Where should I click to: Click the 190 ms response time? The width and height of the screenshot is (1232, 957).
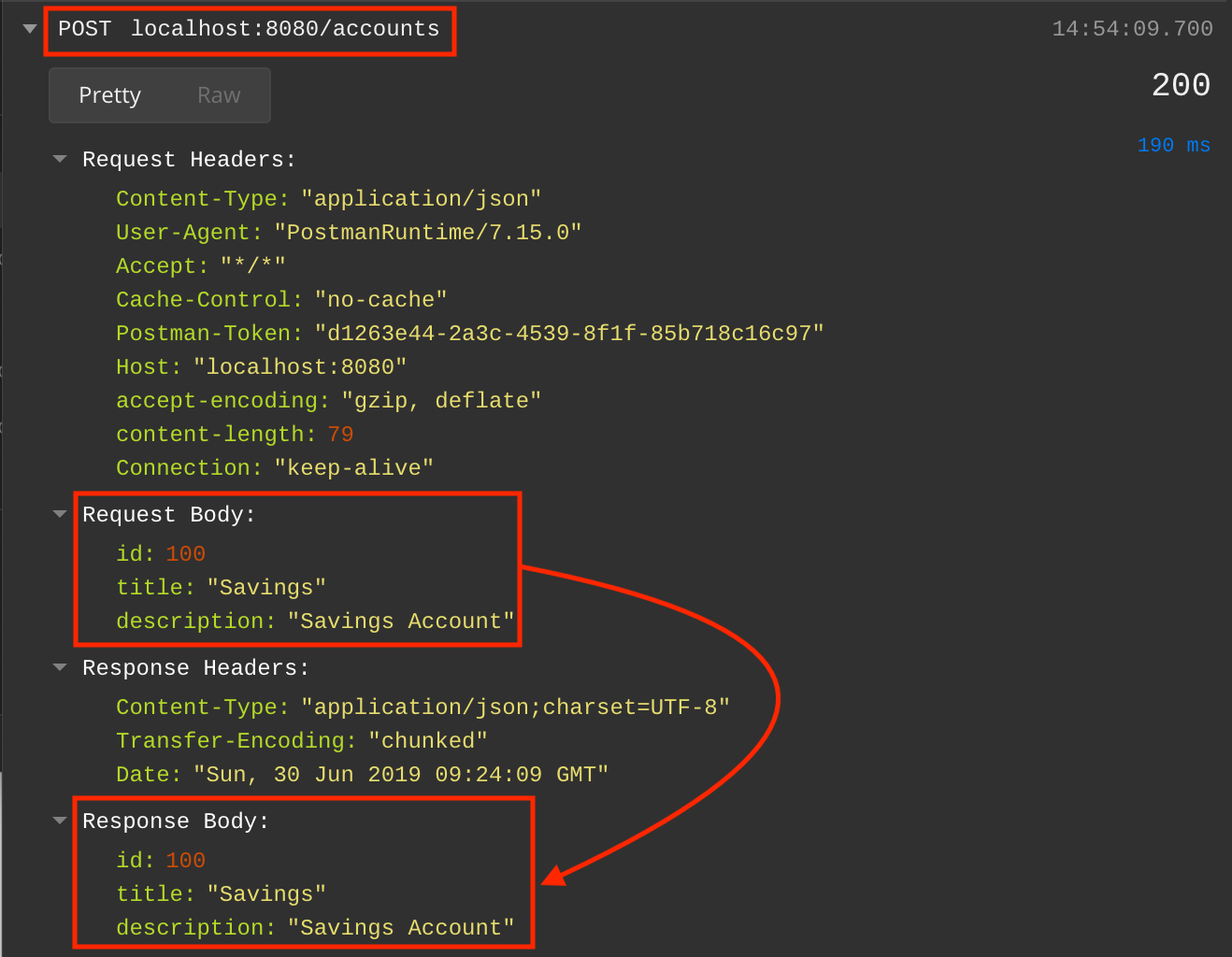[1173, 145]
